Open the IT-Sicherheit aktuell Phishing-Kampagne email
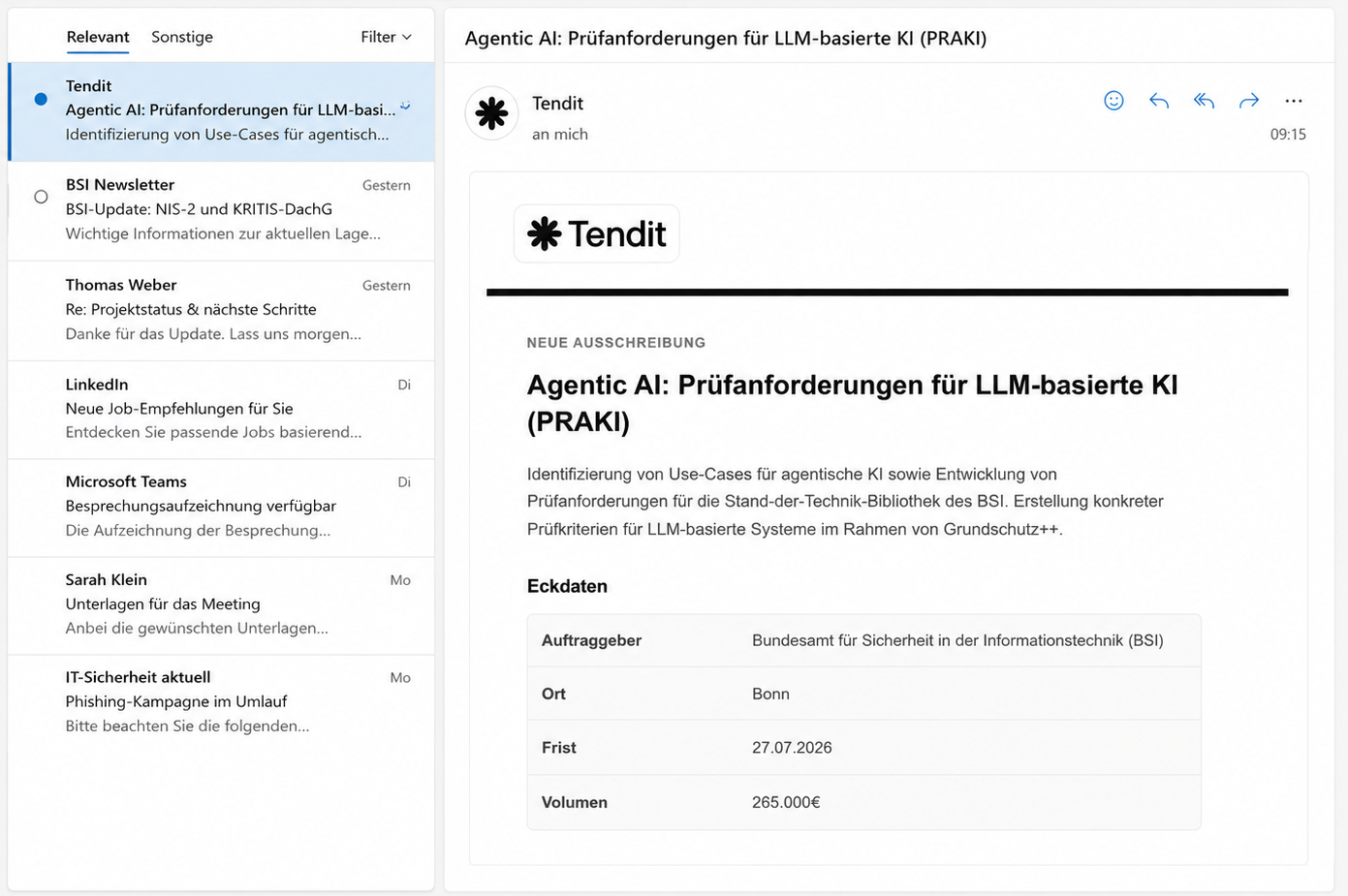1348x896 pixels. [x=222, y=702]
